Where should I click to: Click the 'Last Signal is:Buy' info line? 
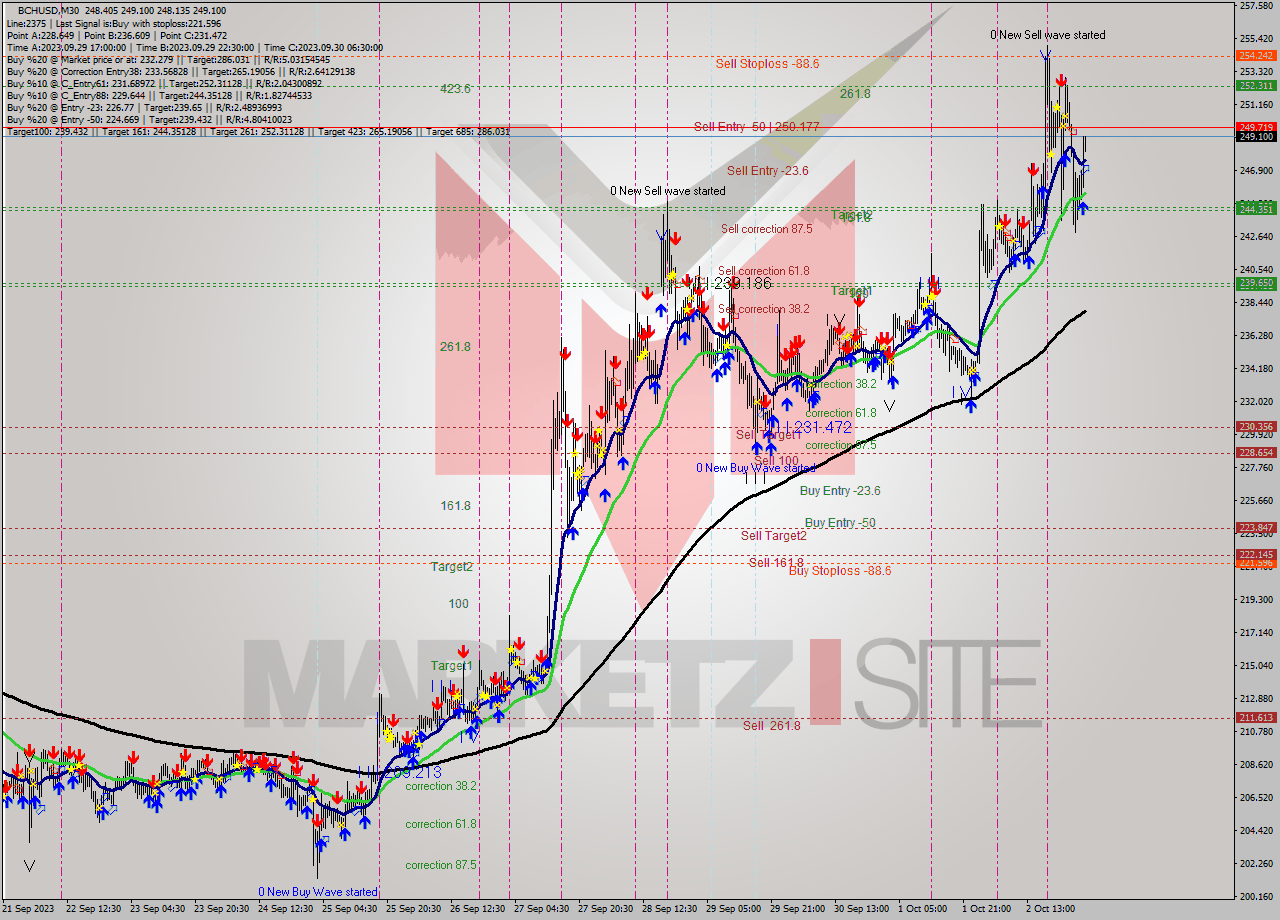114,23
